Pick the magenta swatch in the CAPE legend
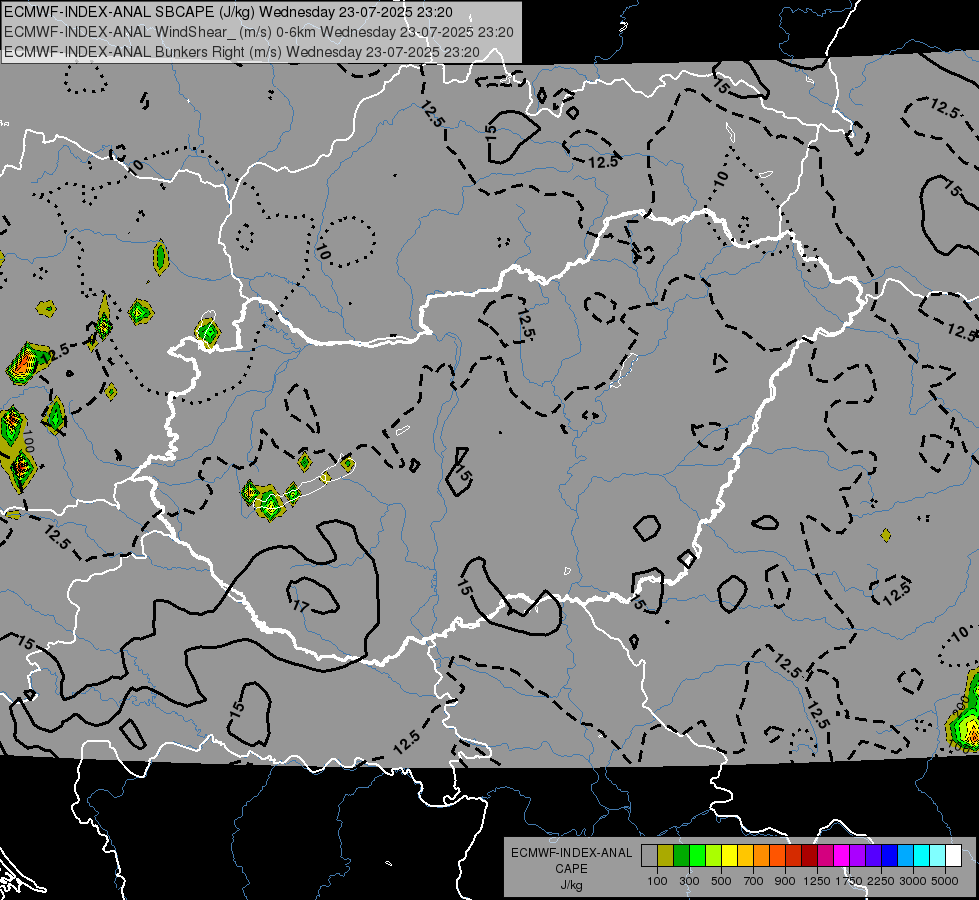Image resolution: width=979 pixels, height=900 pixels. click(841, 856)
